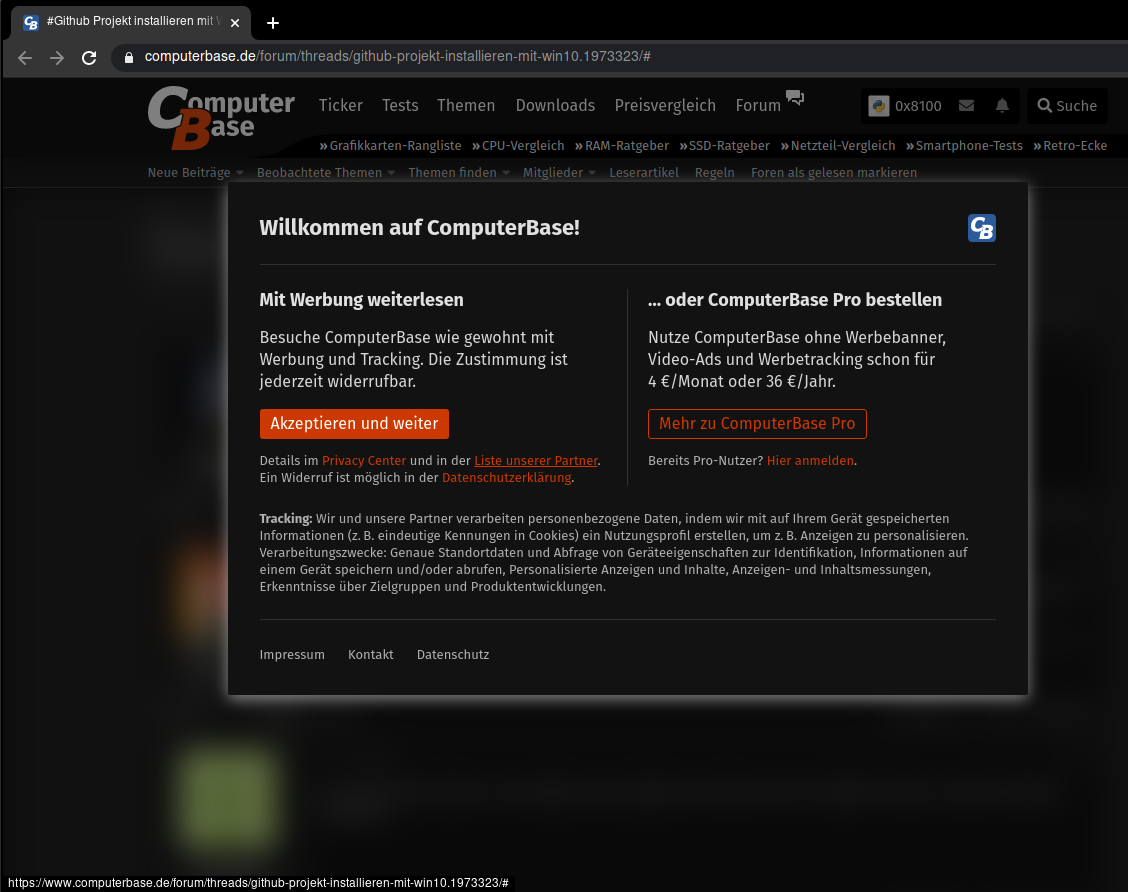Image resolution: width=1128 pixels, height=892 pixels.
Task: Click the Suche search button
Action: tap(1067, 106)
